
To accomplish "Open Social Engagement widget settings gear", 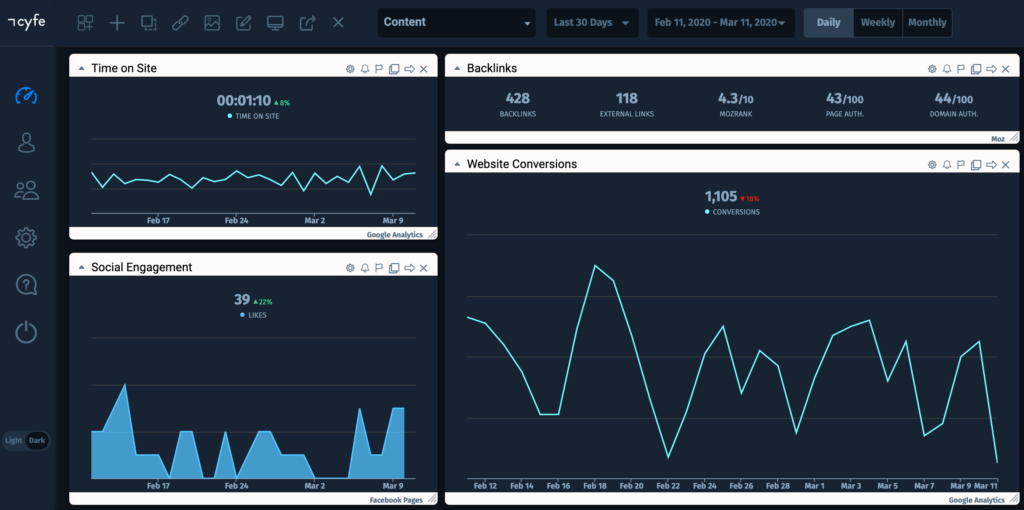I will [350, 268].
